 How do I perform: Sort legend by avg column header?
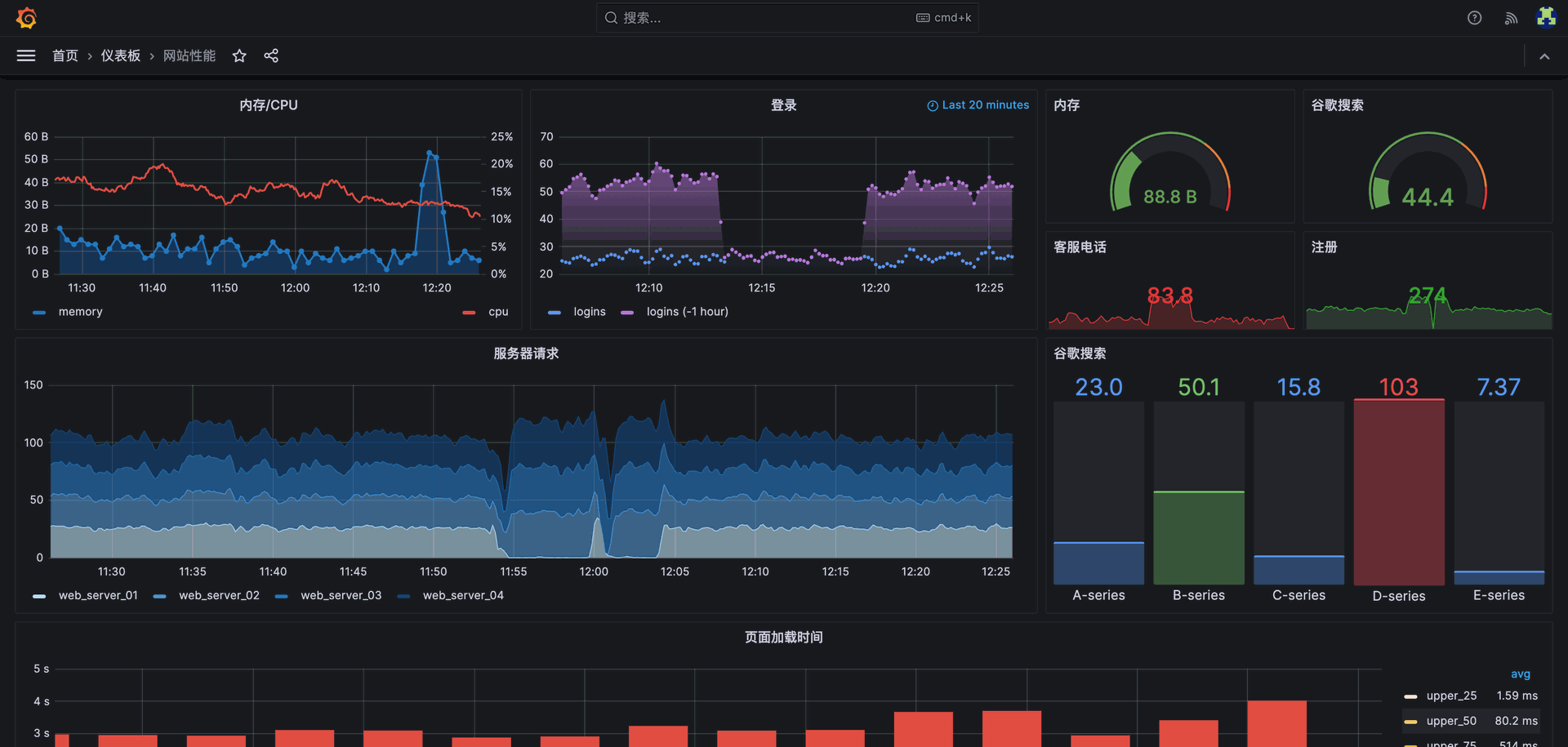(1520, 674)
